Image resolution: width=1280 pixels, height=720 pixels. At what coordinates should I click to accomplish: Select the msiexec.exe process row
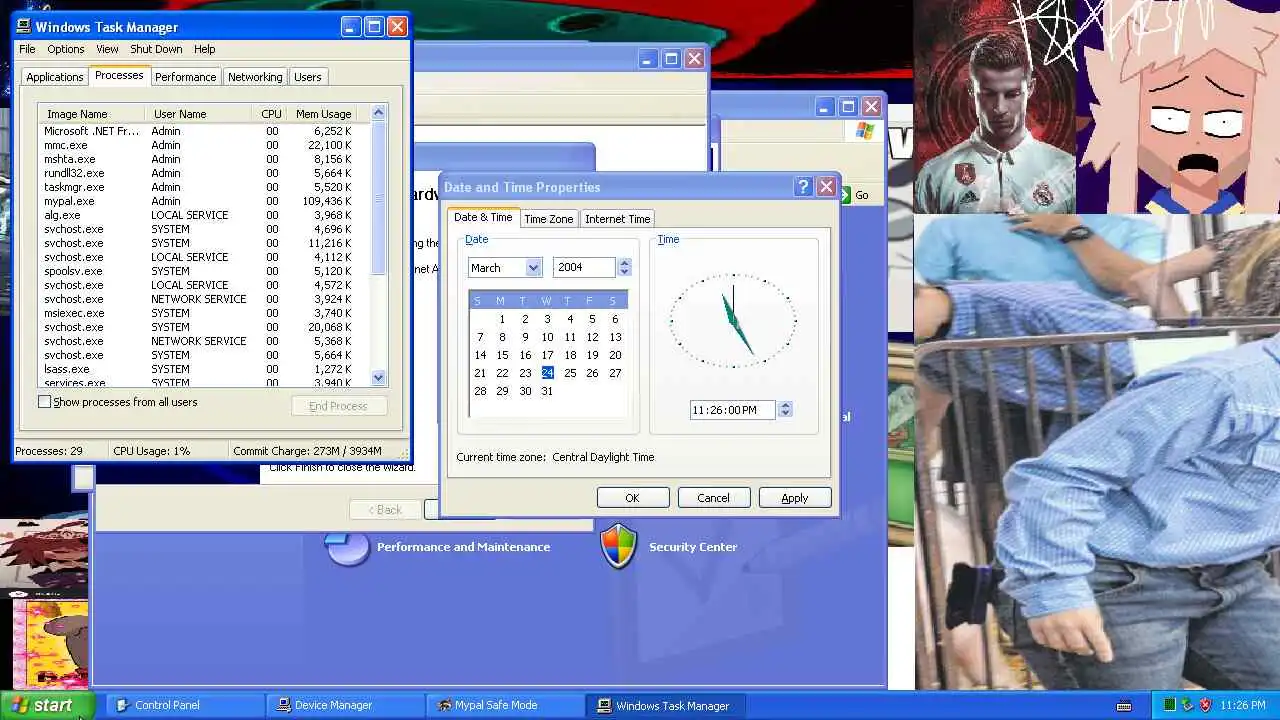coord(204,313)
